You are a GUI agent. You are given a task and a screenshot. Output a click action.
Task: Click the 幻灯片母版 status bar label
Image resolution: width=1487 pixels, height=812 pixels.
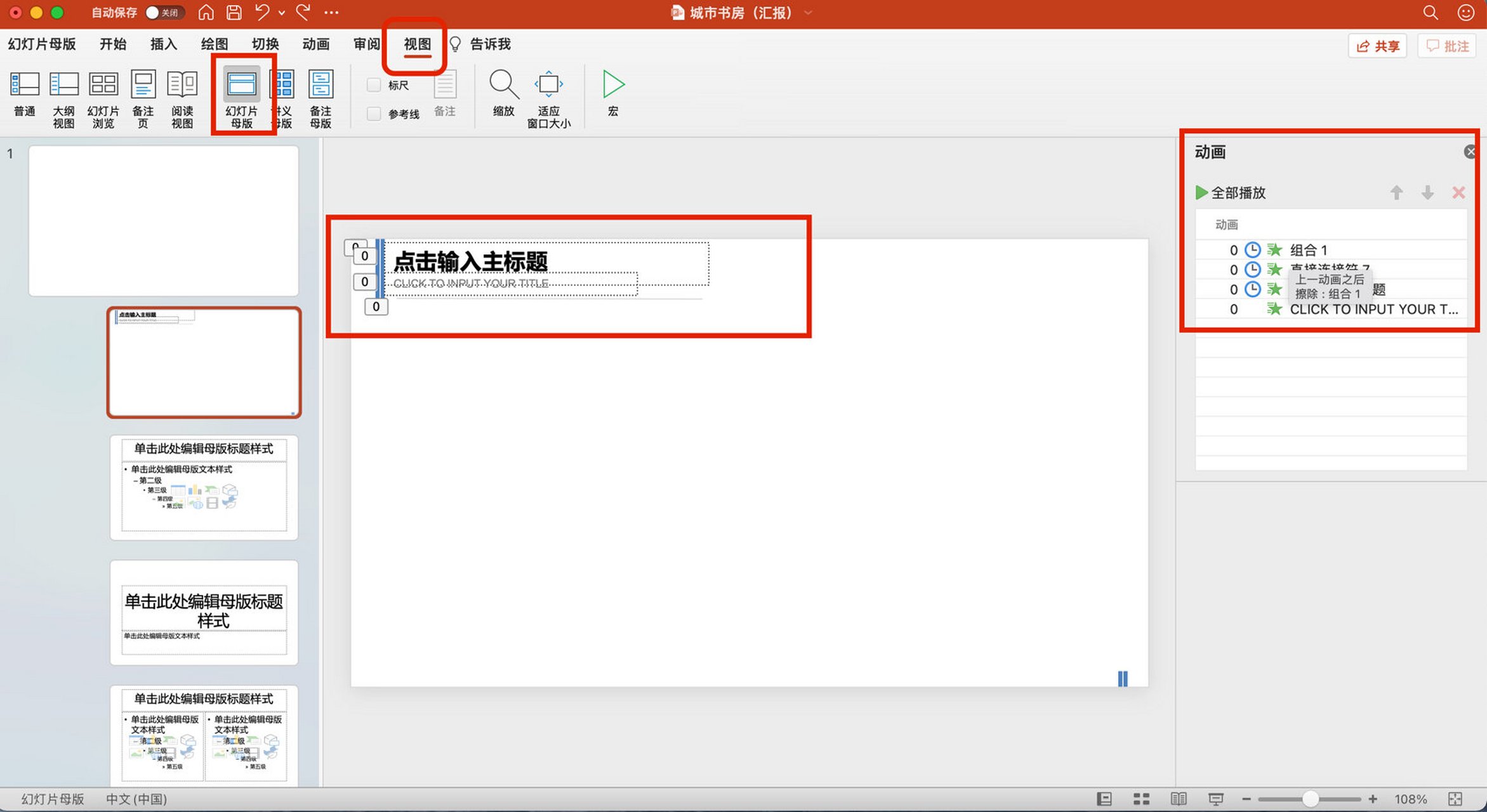(x=53, y=799)
